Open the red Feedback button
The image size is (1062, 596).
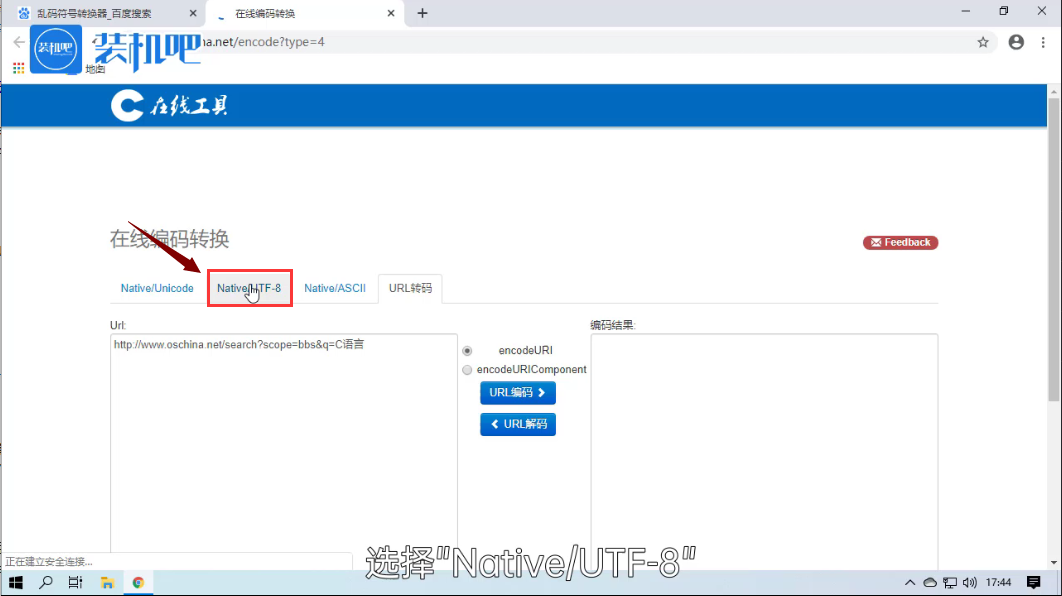coord(900,243)
